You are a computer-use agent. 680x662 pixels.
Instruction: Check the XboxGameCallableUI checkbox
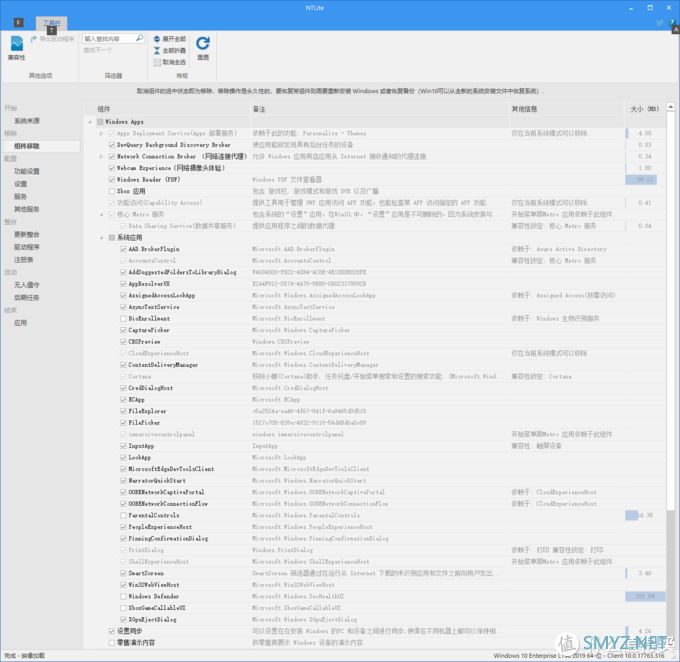point(123,608)
